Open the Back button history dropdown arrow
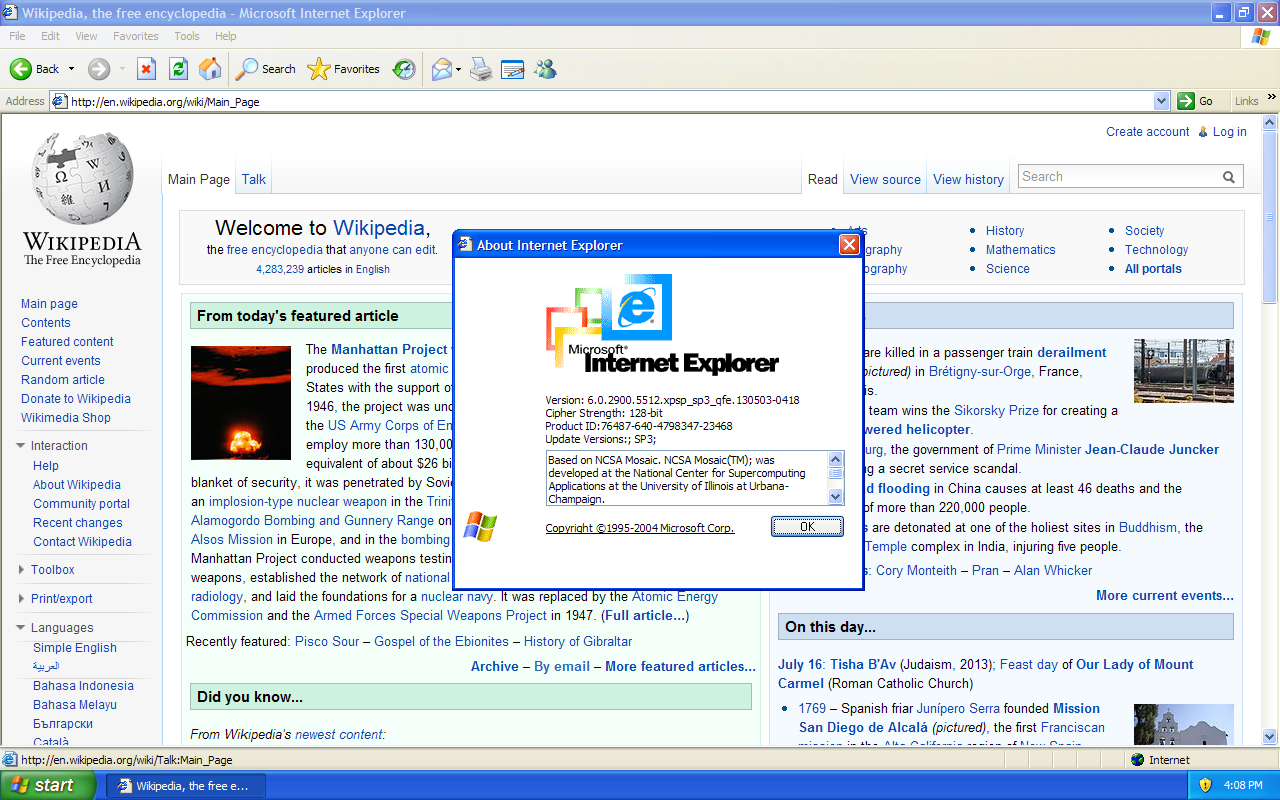 71,69
